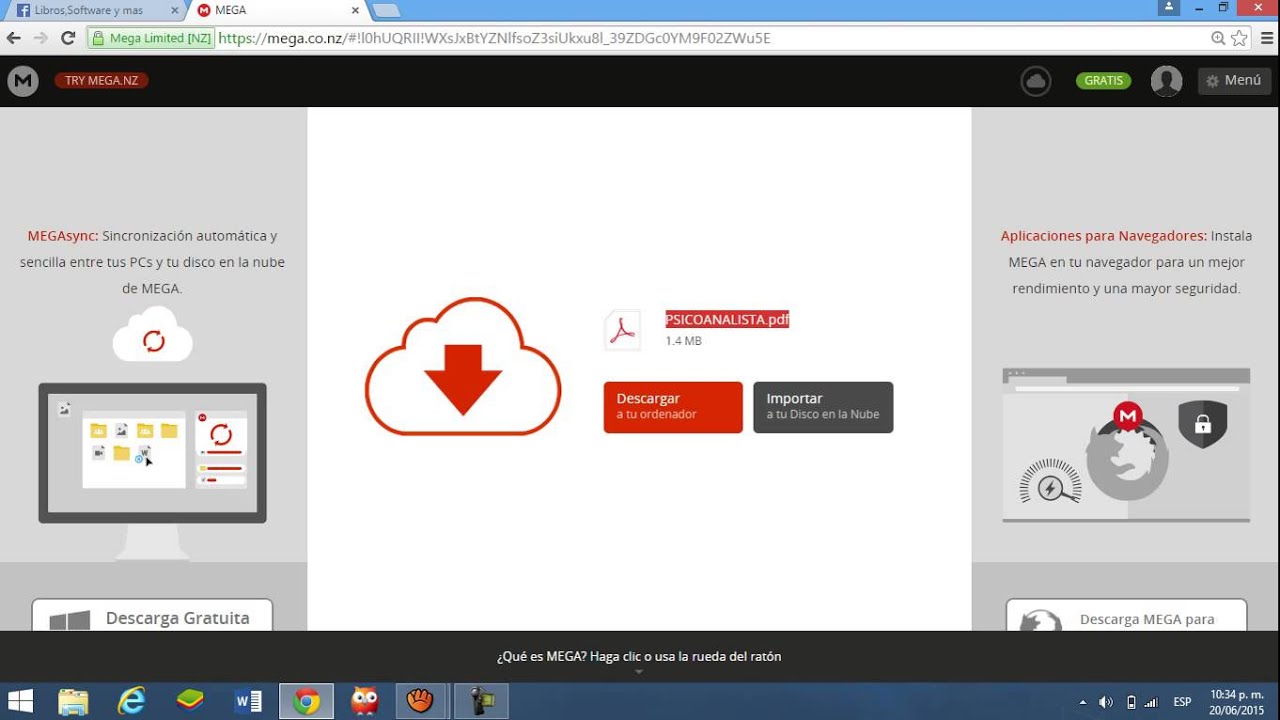Click the ESP language indicator

tap(1182, 702)
